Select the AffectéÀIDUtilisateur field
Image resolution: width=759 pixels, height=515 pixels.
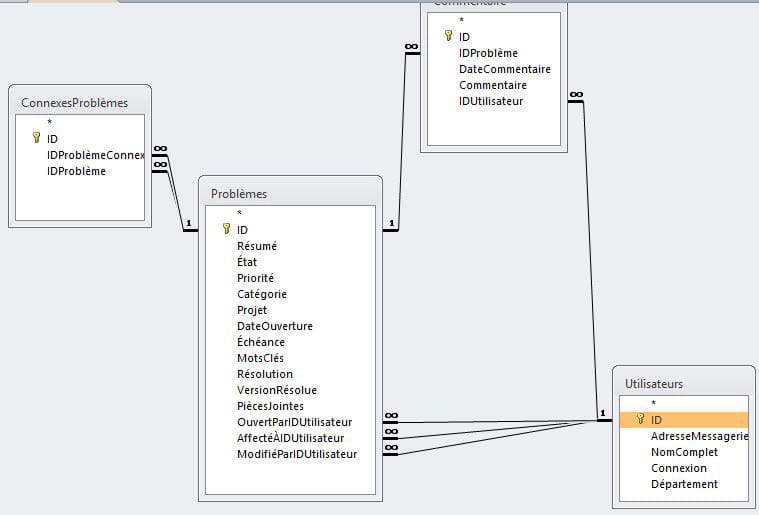[290, 438]
